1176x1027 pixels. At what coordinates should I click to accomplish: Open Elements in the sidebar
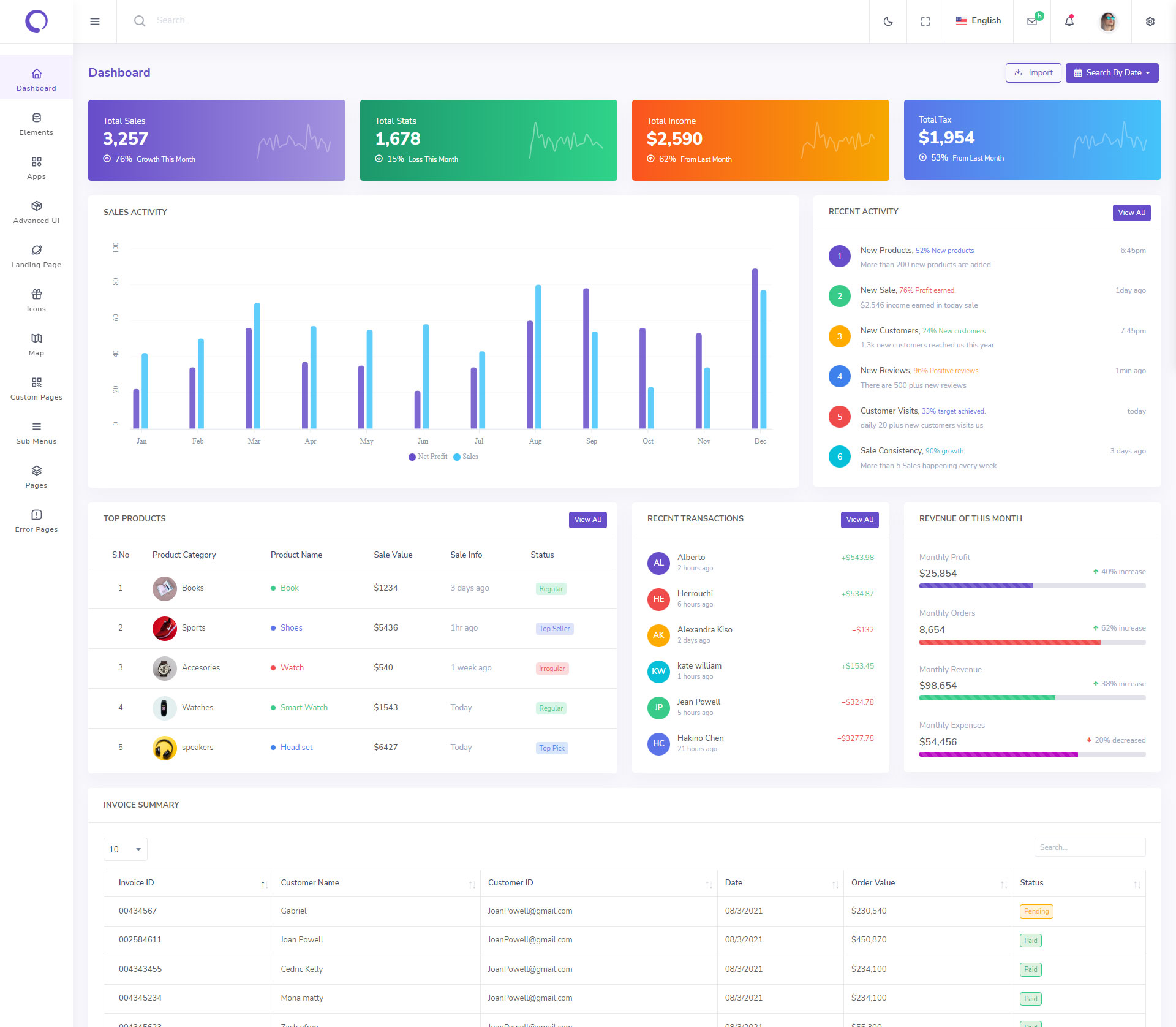[x=36, y=124]
